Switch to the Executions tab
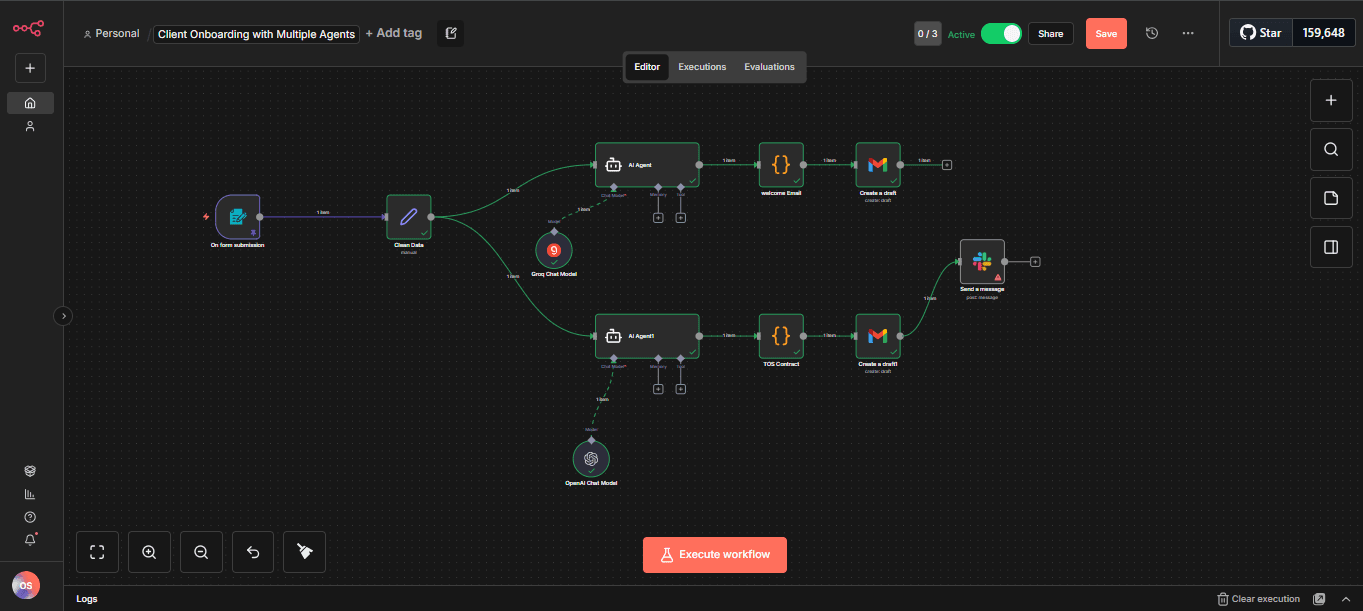This screenshot has width=1363, height=611. (x=701, y=66)
